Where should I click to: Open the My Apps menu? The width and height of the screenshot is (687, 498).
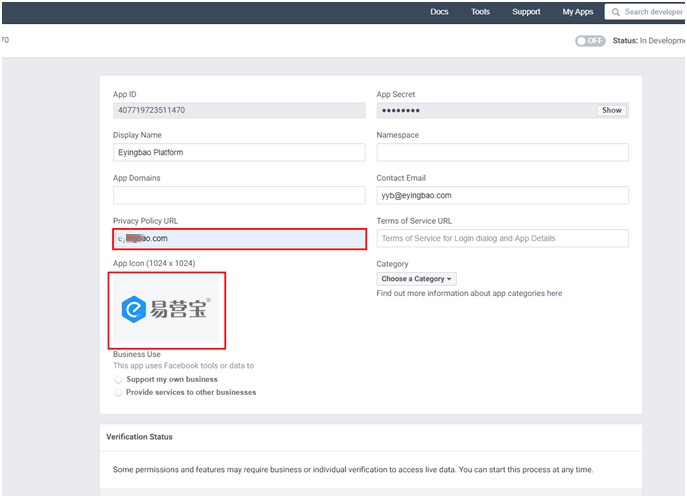pyautogui.click(x=577, y=12)
